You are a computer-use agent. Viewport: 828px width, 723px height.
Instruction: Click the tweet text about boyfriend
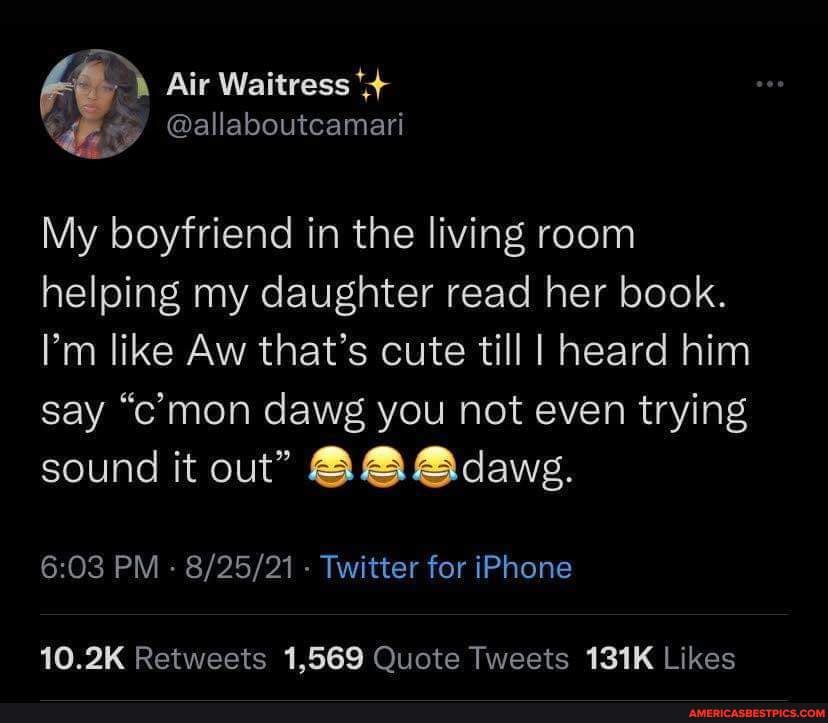coord(396,351)
